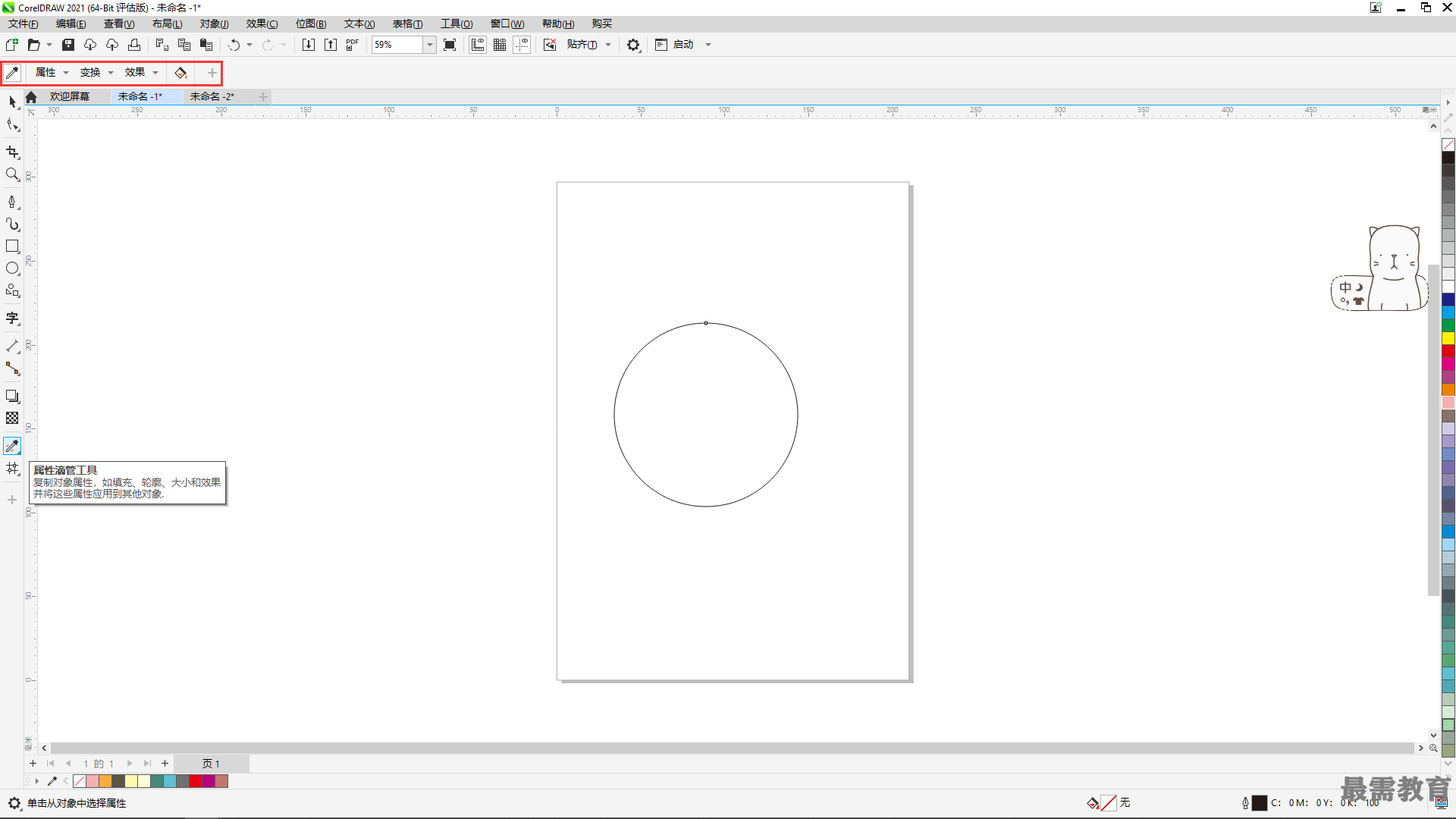Viewport: 1456px width, 819px height.
Task: Switch to the 未命名 -2* document tab
Action: click(x=212, y=96)
